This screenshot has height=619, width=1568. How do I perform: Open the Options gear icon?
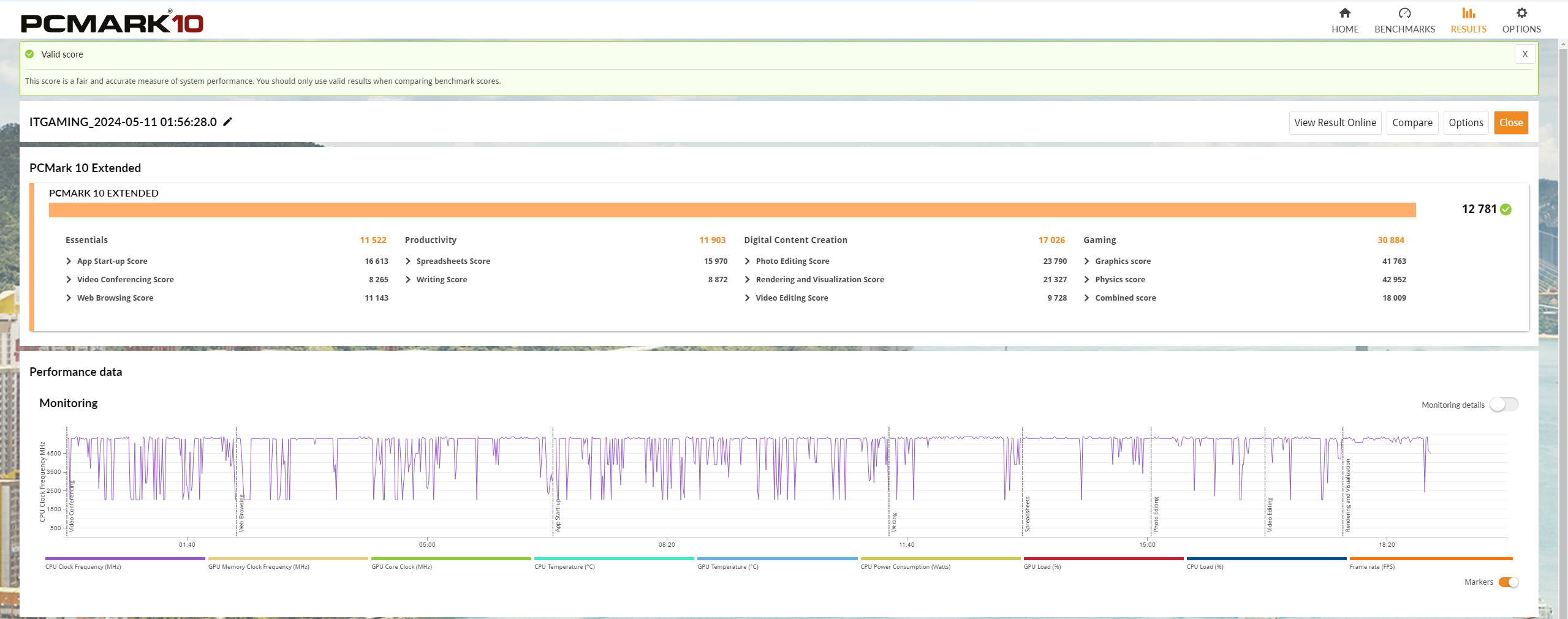(1521, 13)
